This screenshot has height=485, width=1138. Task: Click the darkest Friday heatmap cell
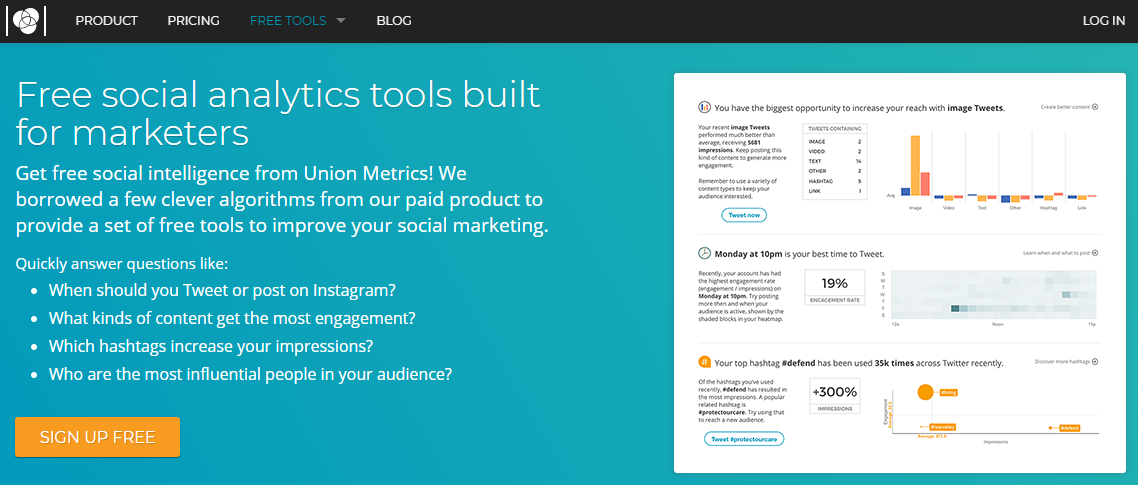[x=955, y=309]
